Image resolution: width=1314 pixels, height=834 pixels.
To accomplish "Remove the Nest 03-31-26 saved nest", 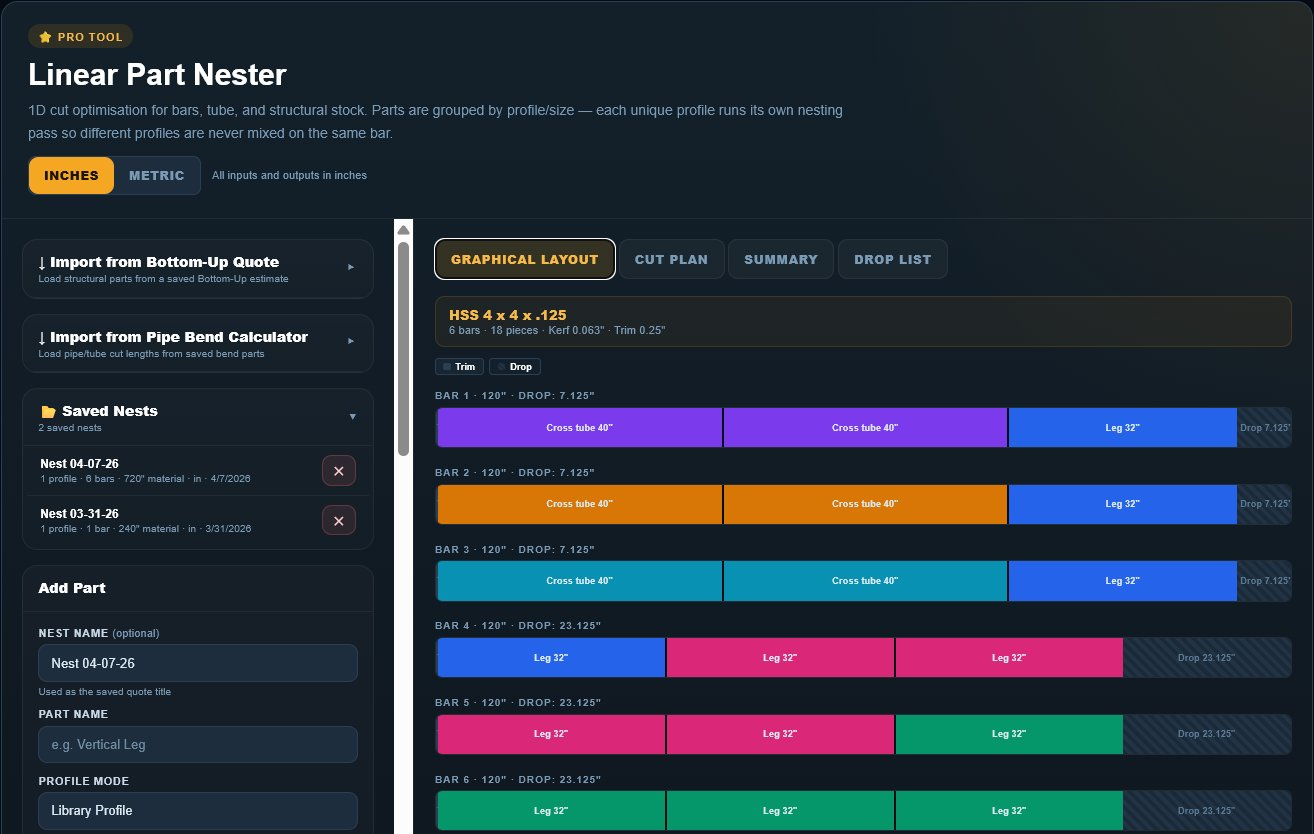I will tap(338, 520).
